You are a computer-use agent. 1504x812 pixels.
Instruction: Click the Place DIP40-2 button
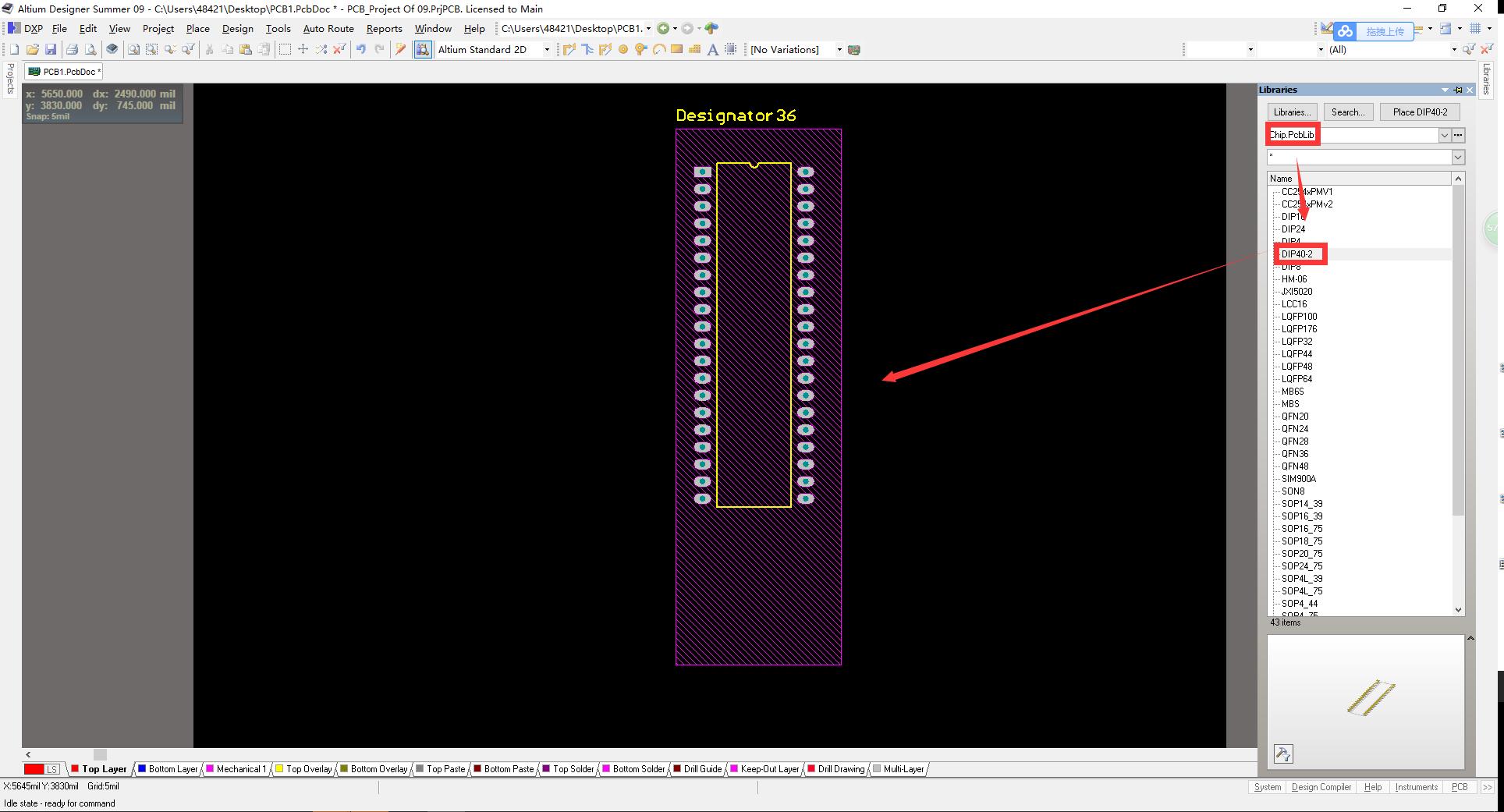point(1420,112)
